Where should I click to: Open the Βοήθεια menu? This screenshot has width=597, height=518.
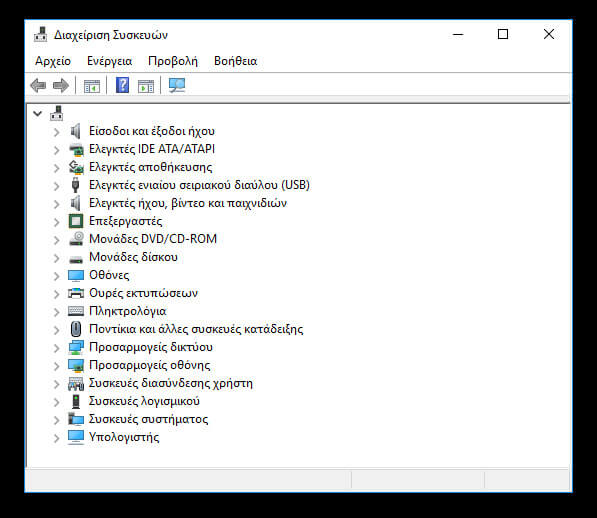[x=236, y=61]
